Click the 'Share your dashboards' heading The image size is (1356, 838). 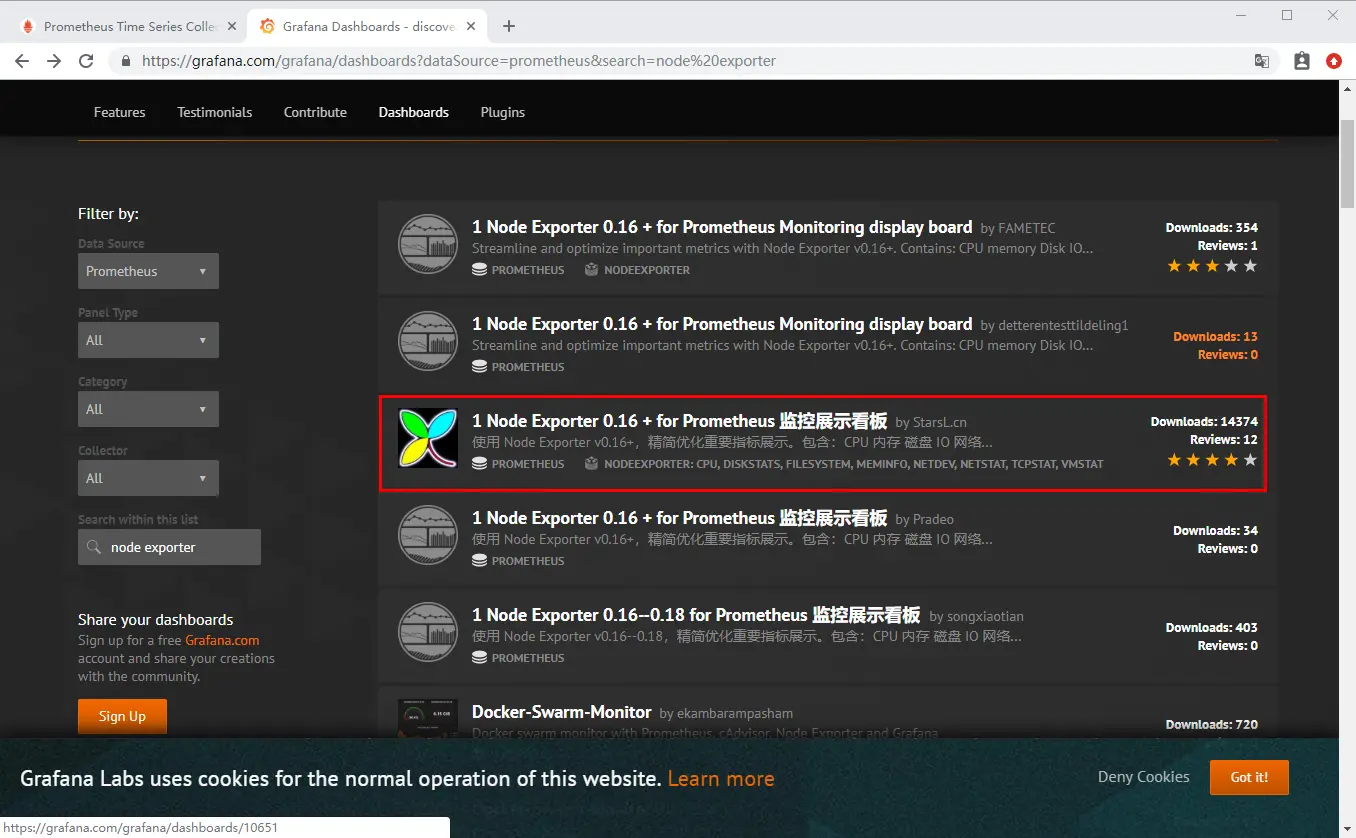pyautogui.click(x=156, y=620)
